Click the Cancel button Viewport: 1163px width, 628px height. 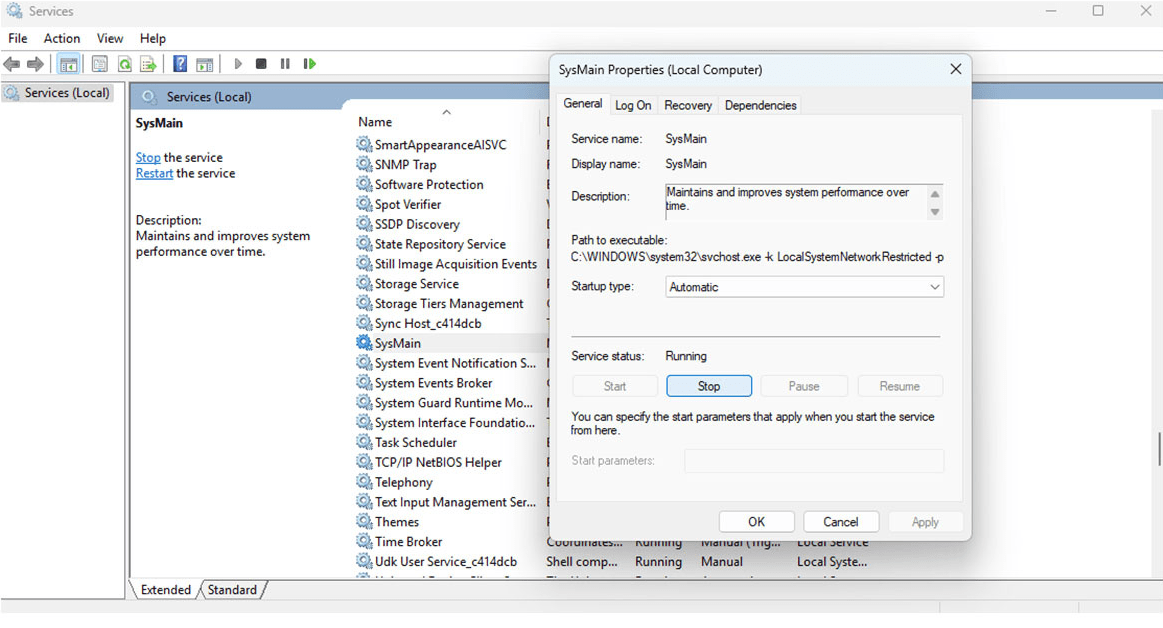(x=840, y=522)
